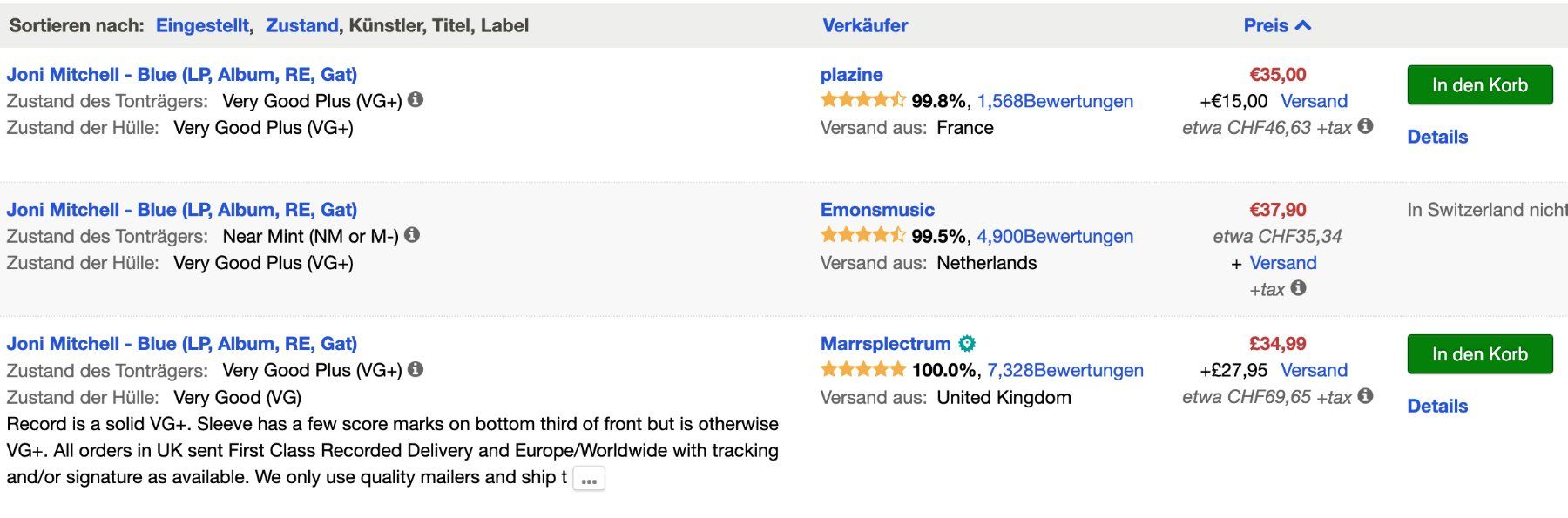Sort by Verkäufer column header
The image size is (1568, 518).
click(x=865, y=25)
